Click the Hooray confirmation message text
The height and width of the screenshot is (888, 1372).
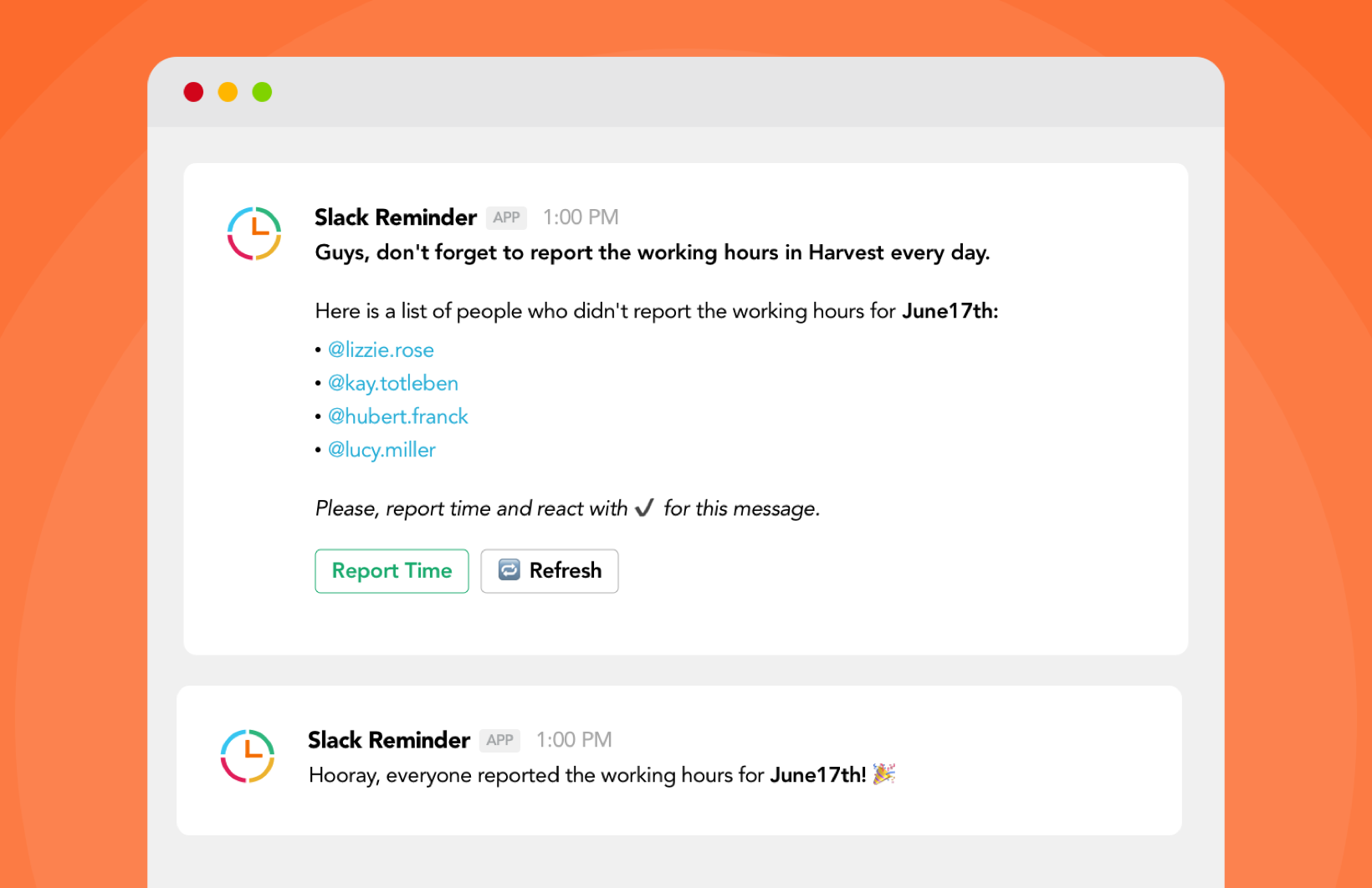pyautogui.click(x=586, y=775)
